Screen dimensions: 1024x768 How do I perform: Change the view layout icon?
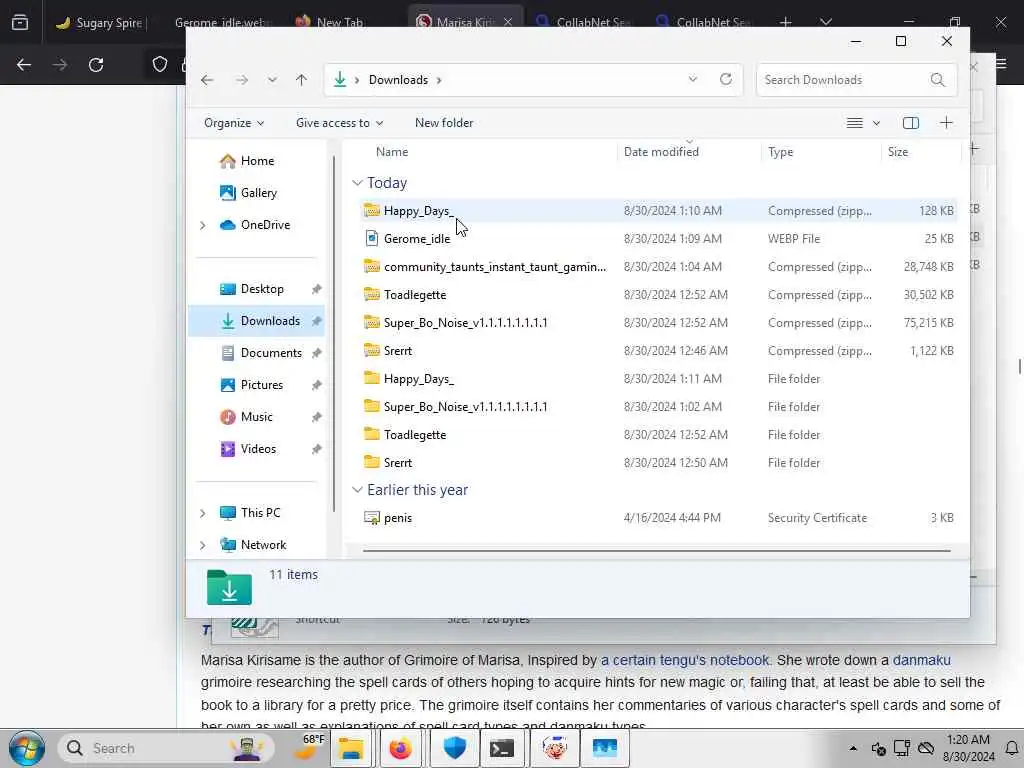click(x=854, y=123)
